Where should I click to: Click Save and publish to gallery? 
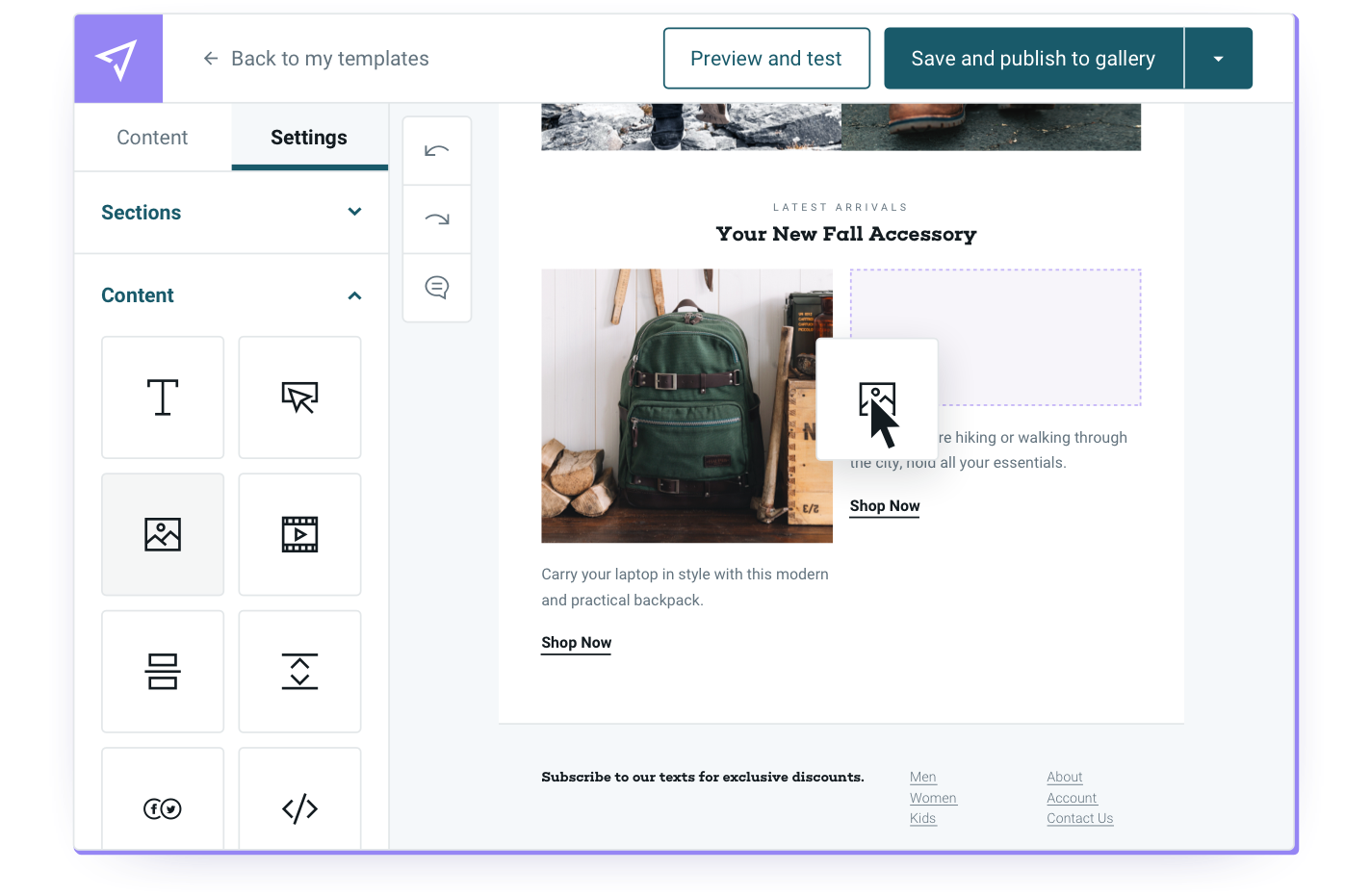pos(1033,59)
